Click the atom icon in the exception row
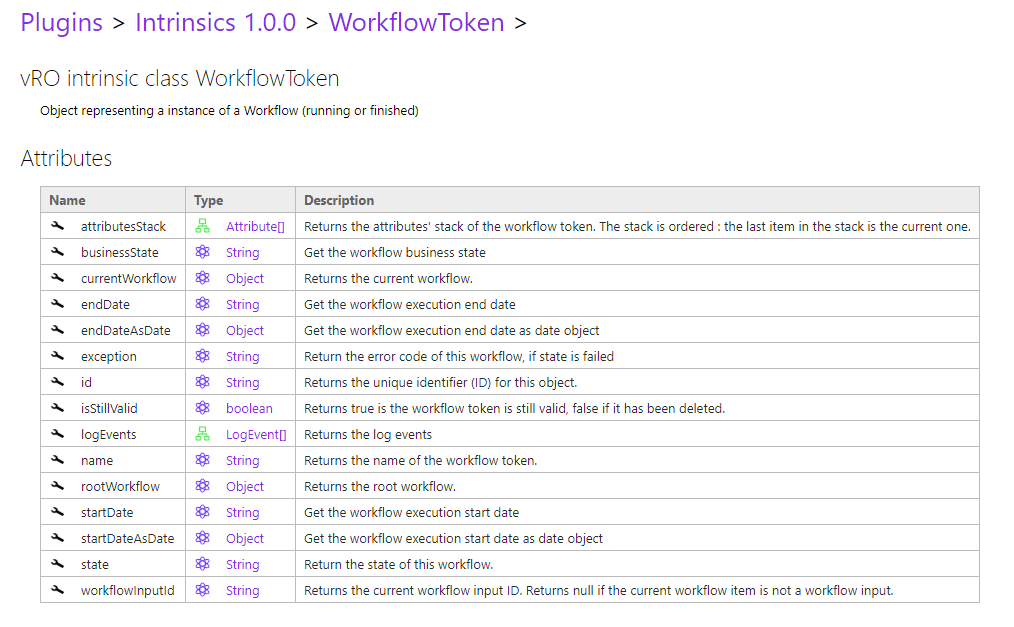This screenshot has width=1014, height=627. pos(202,356)
